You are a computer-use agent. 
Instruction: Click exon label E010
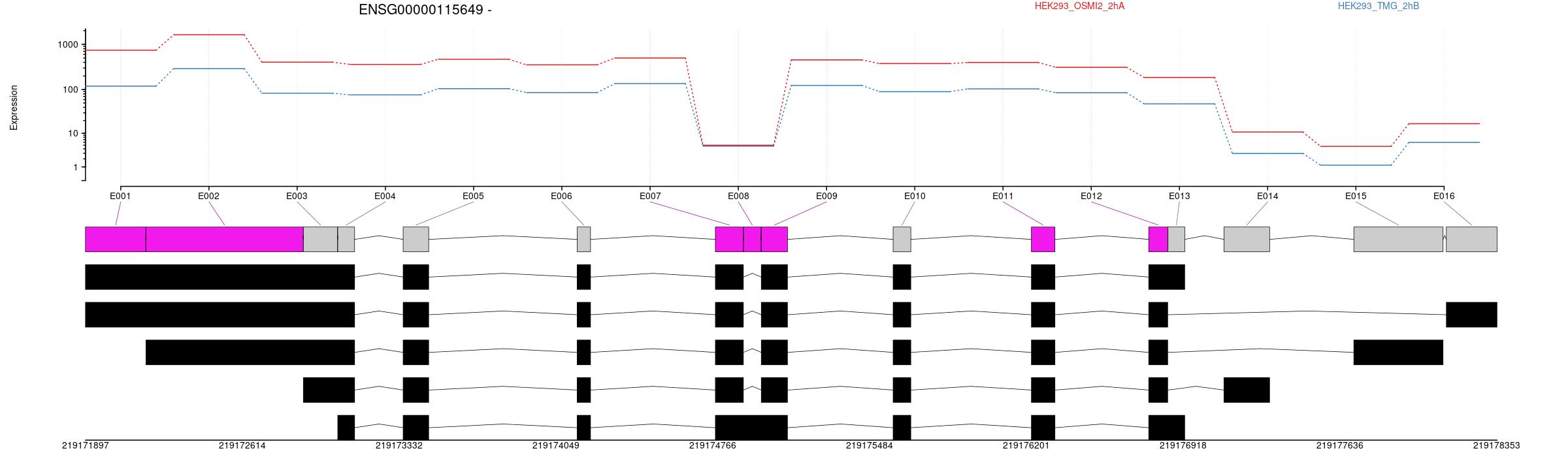click(915, 196)
